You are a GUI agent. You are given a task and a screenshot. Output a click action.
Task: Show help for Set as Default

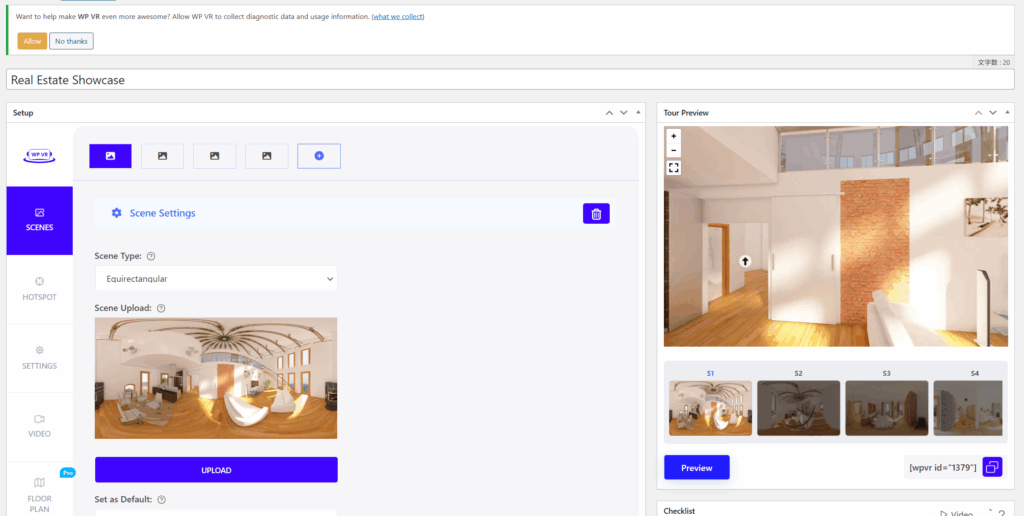(161, 500)
